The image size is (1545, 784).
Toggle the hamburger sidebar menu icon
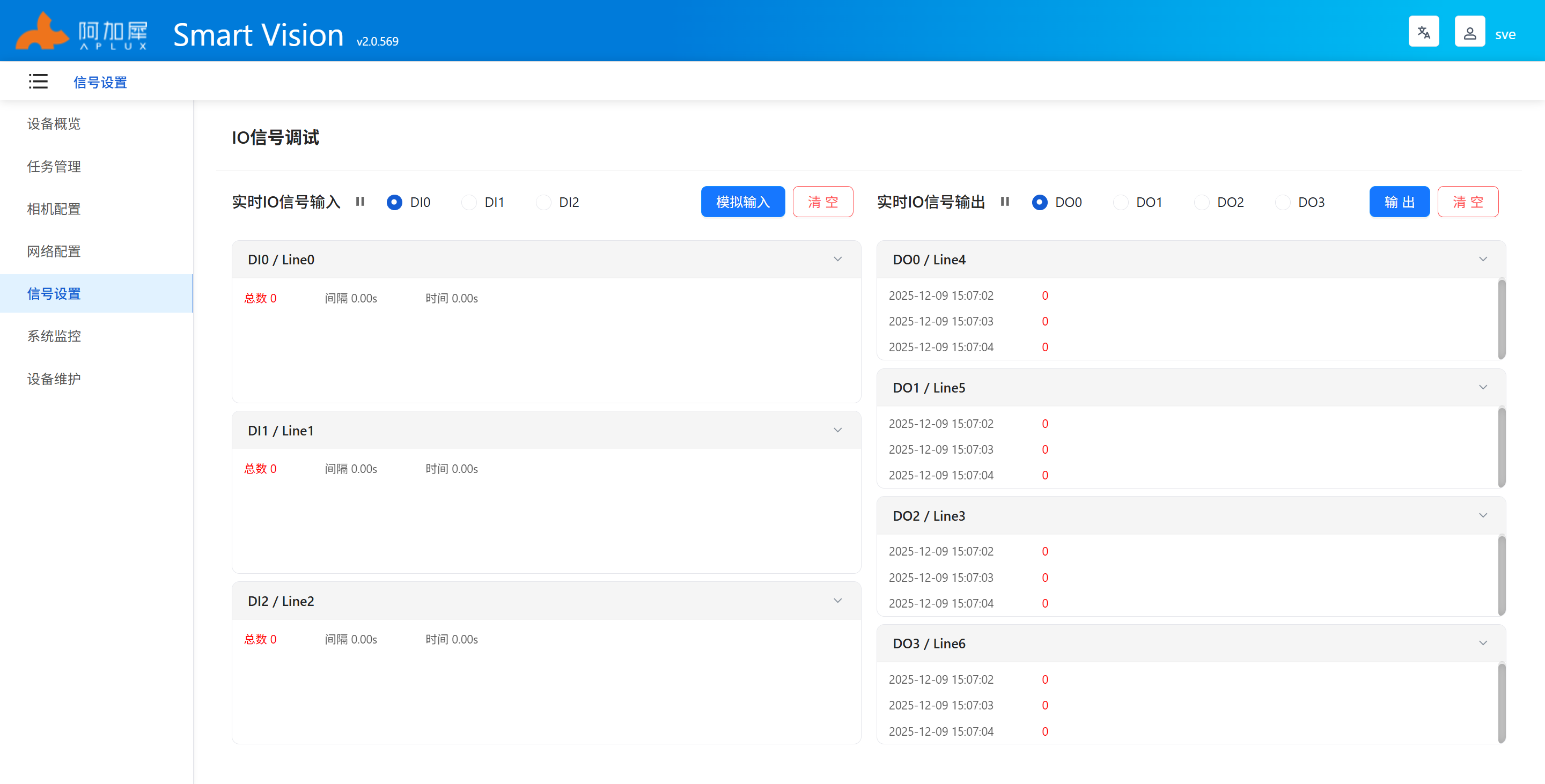pyautogui.click(x=38, y=82)
